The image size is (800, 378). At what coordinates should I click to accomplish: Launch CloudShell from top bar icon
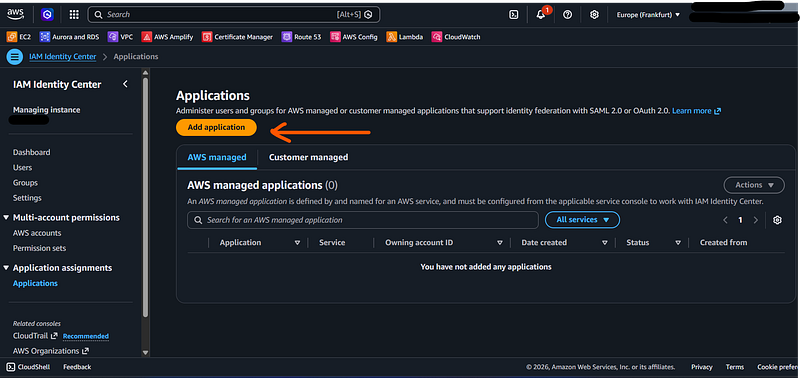[x=514, y=15]
